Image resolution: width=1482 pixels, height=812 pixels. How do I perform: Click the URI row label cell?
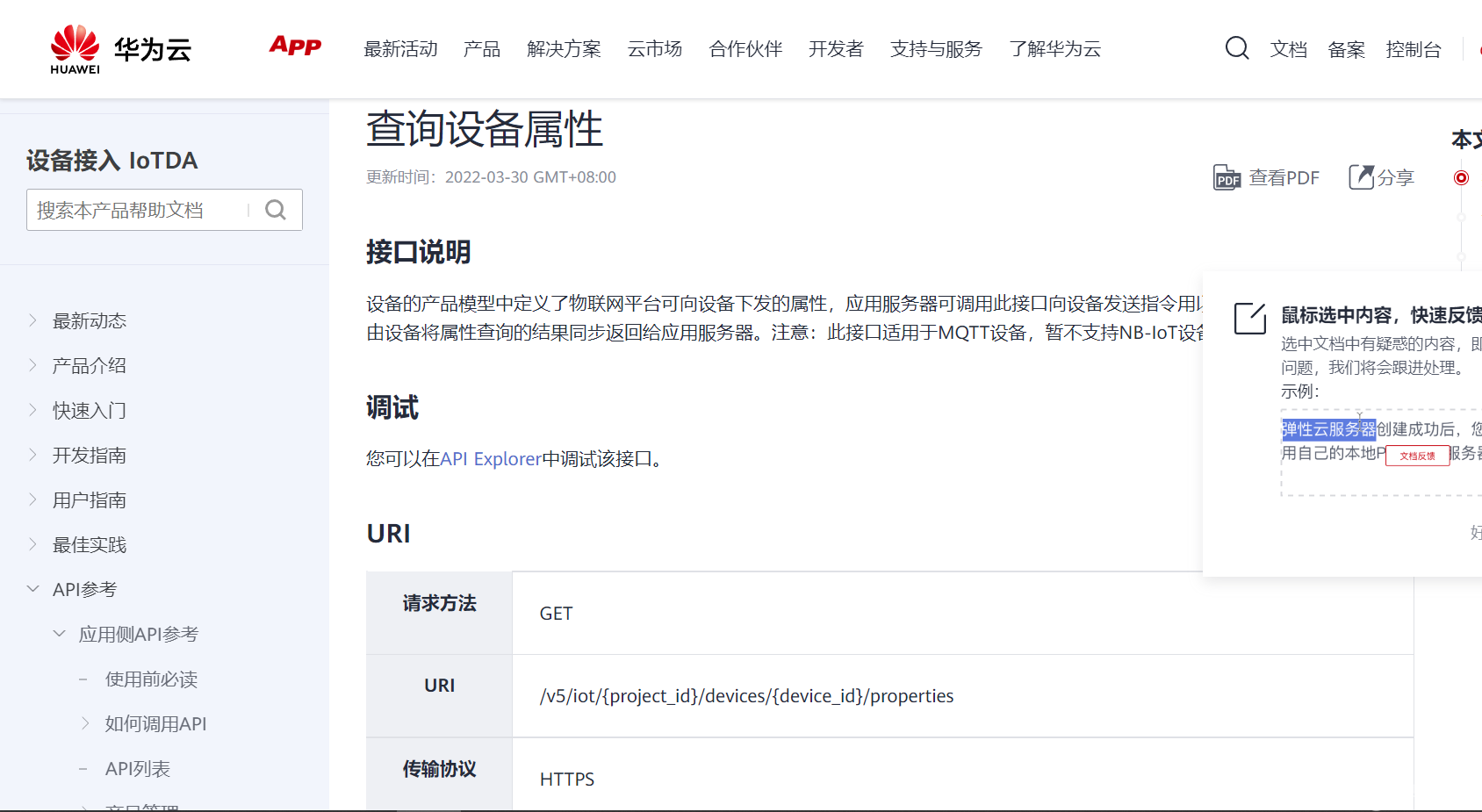pyautogui.click(x=439, y=695)
